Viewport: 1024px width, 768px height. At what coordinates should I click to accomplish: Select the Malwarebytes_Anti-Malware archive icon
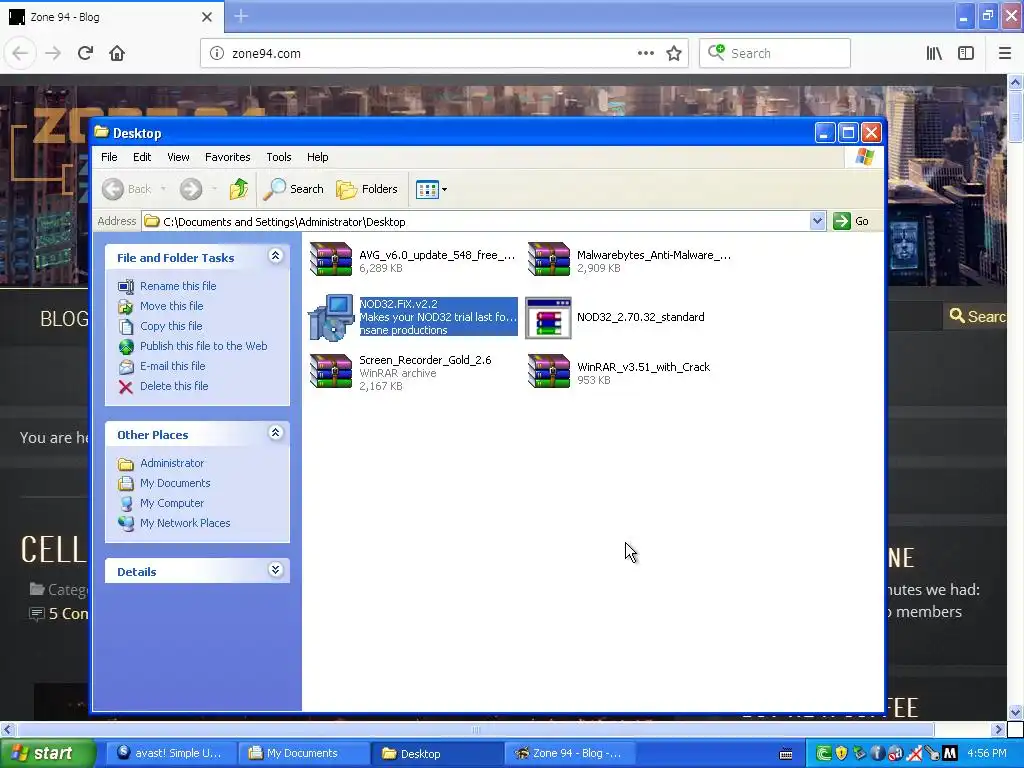coord(549,259)
